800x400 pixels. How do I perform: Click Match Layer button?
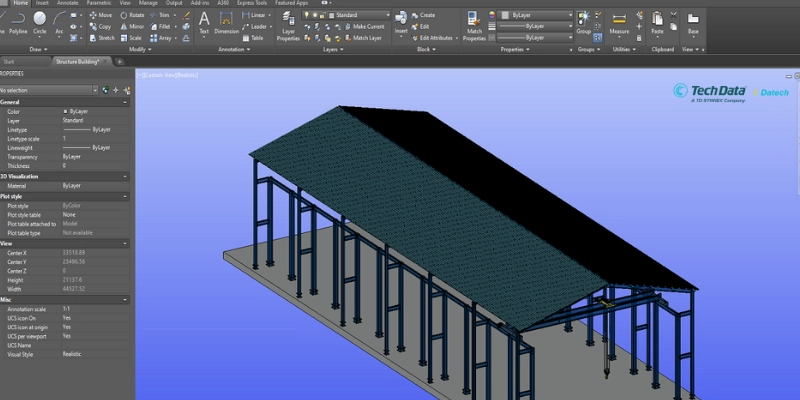[363, 38]
